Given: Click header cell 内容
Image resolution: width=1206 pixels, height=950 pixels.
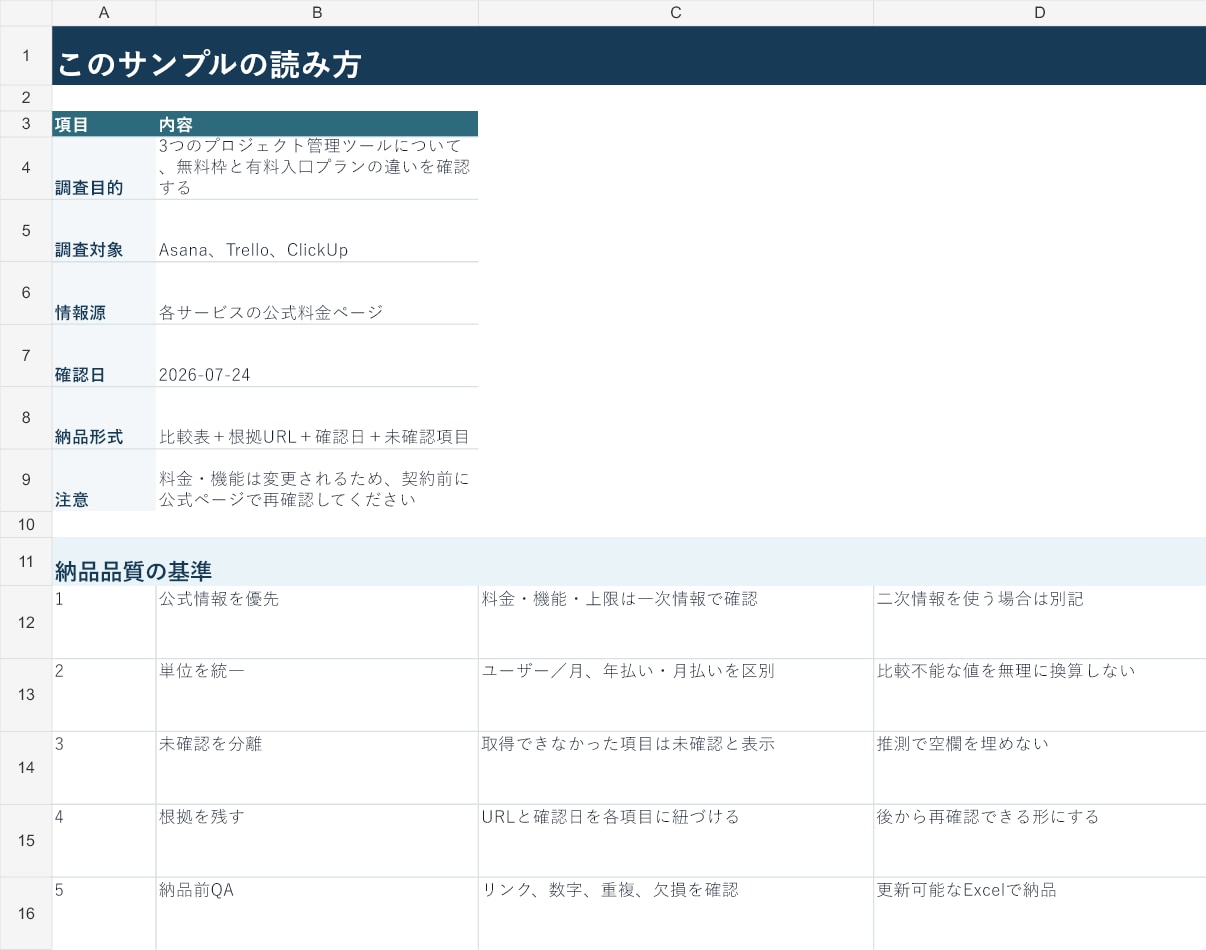Looking at the screenshot, I should point(317,124).
